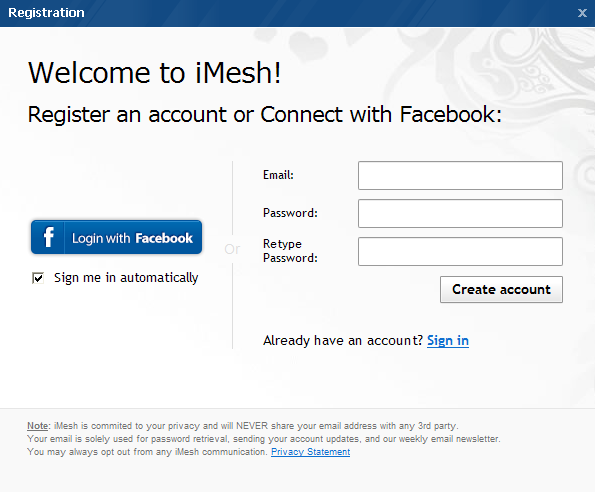Click the 'Registration' title bar text
595x492 pixels.
coord(46,13)
